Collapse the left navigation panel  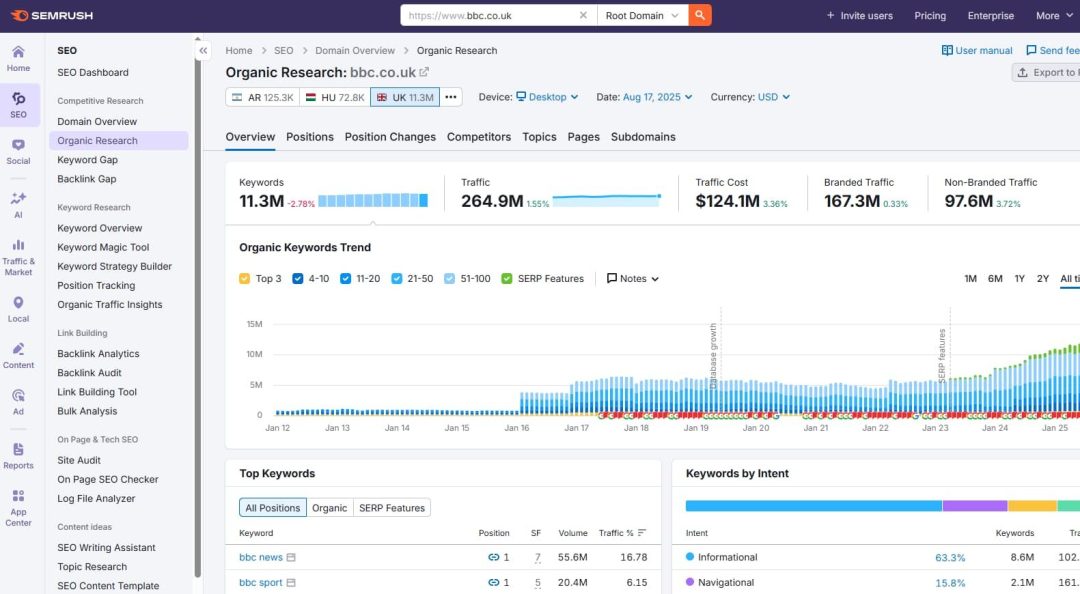coord(203,50)
